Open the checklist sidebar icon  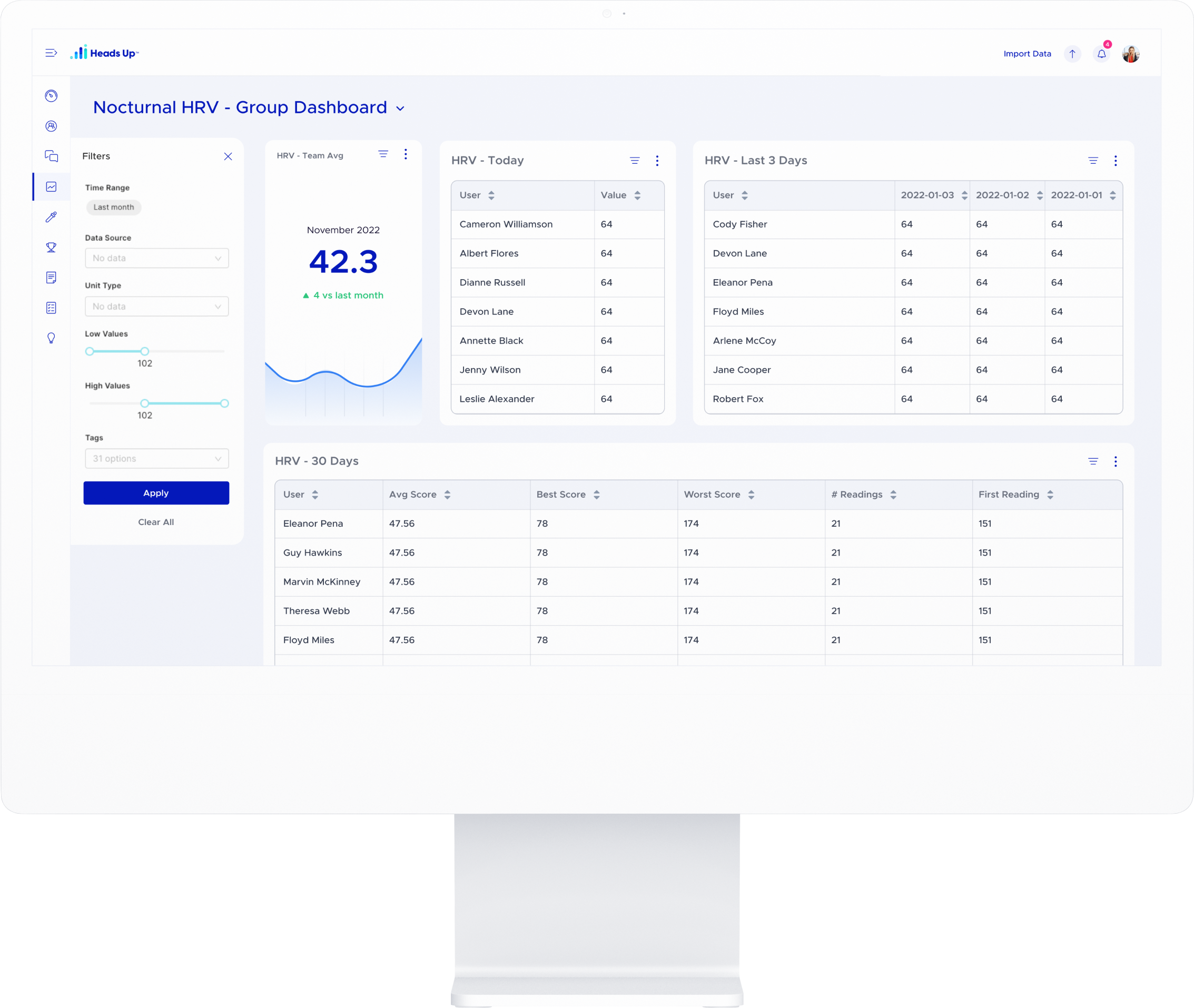coord(52,308)
